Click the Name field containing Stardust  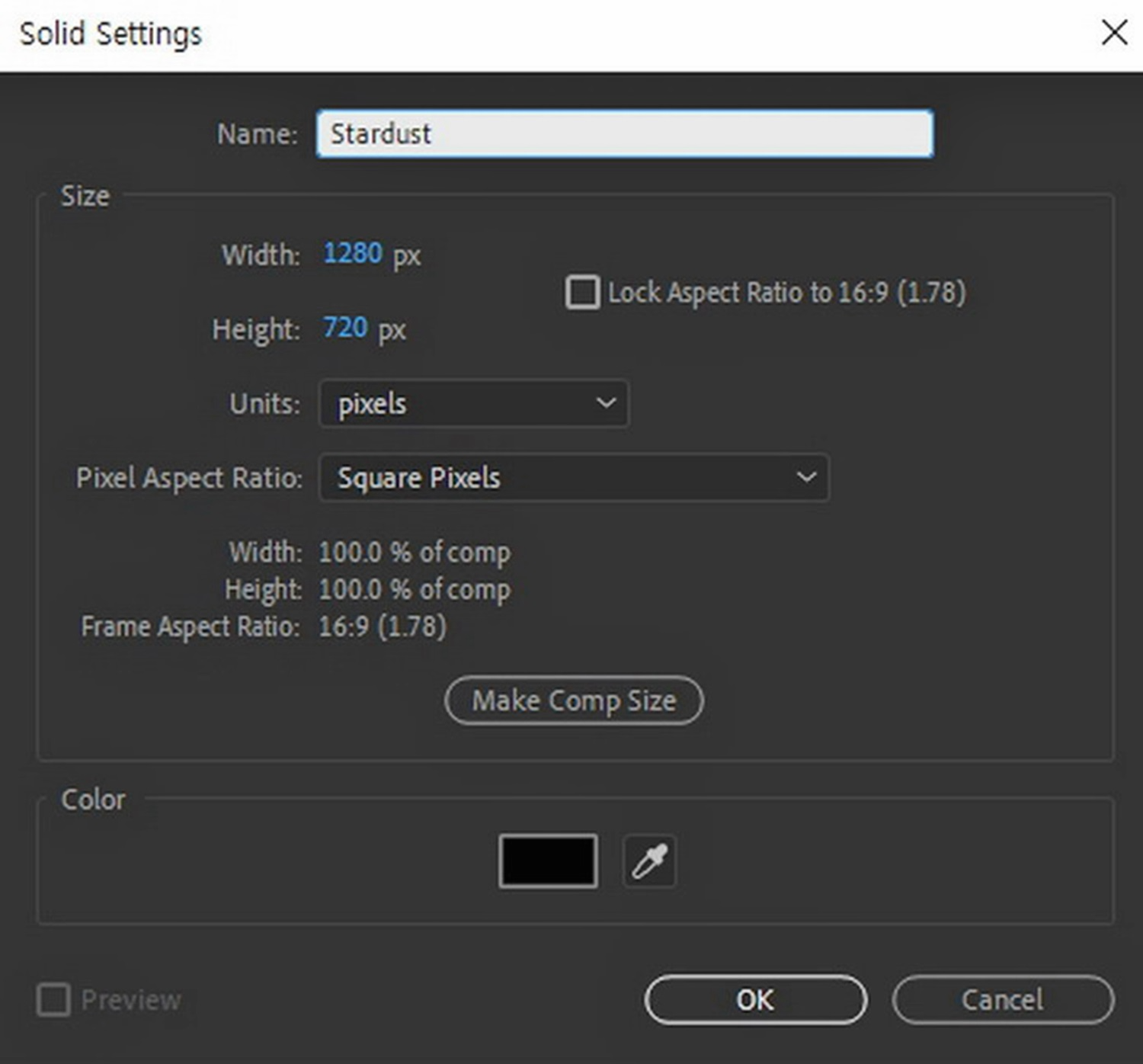click(x=625, y=134)
